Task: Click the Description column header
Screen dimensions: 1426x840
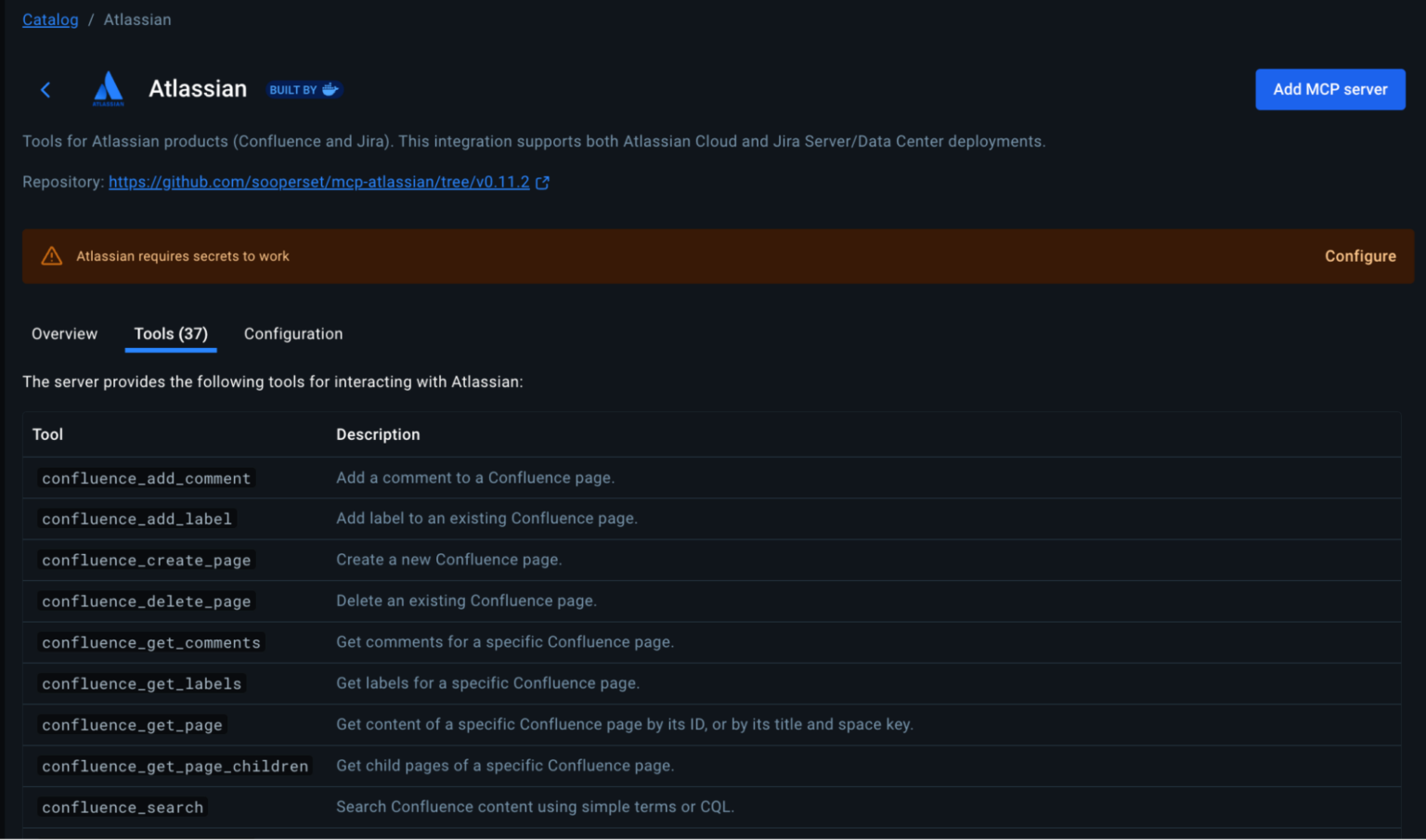Action: pyautogui.click(x=378, y=433)
